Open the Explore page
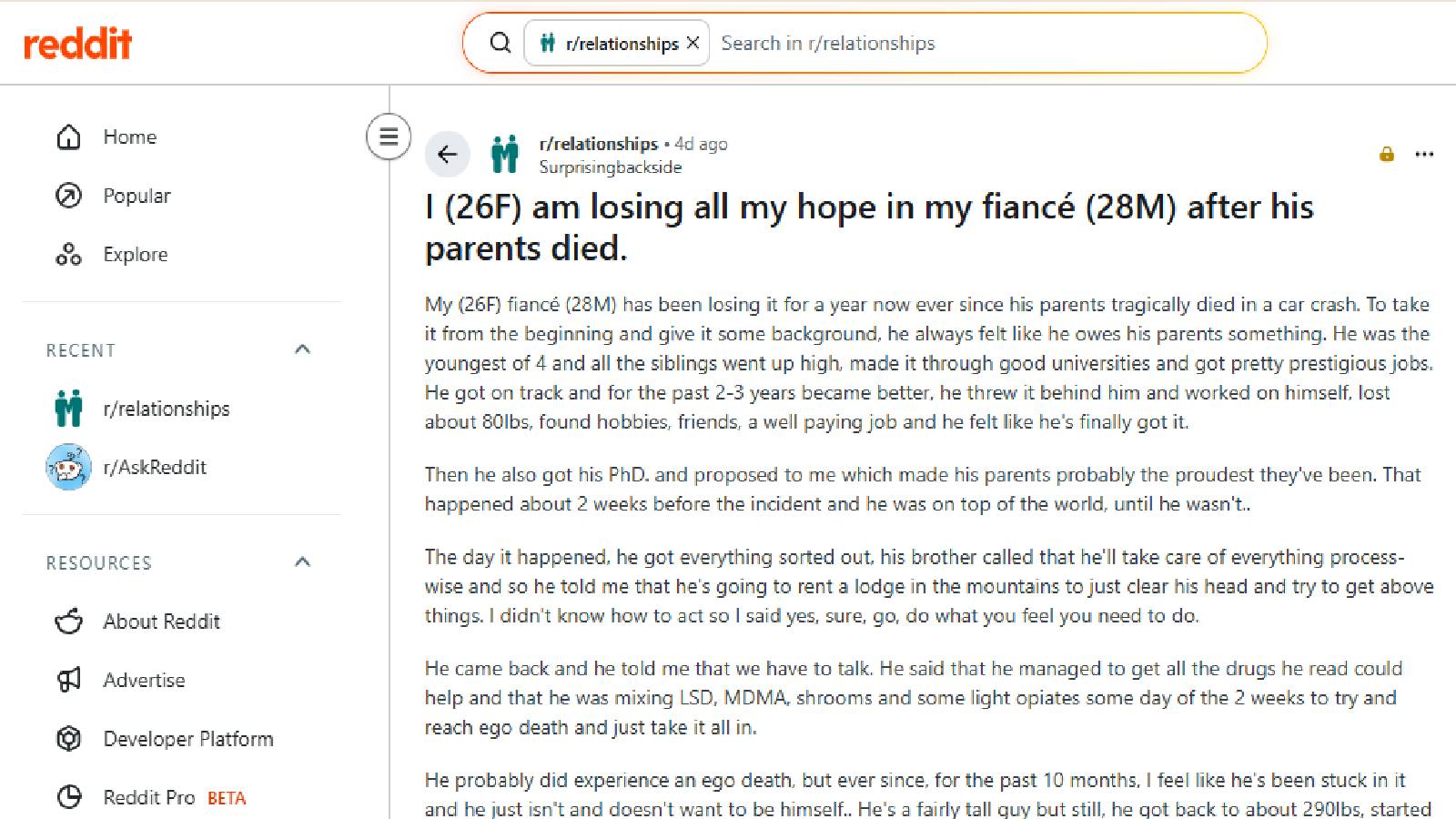The height and width of the screenshot is (819, 1456). [135, 255]
